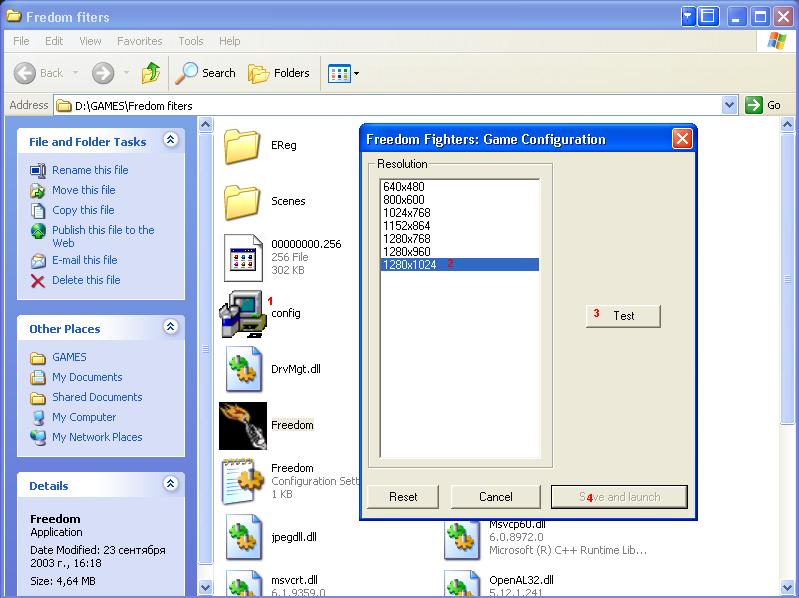This screenshot has height=598, width=799.
Task: Choose the 1280x768 resolution
Action: pyautogui.click(x=460, y=239)
